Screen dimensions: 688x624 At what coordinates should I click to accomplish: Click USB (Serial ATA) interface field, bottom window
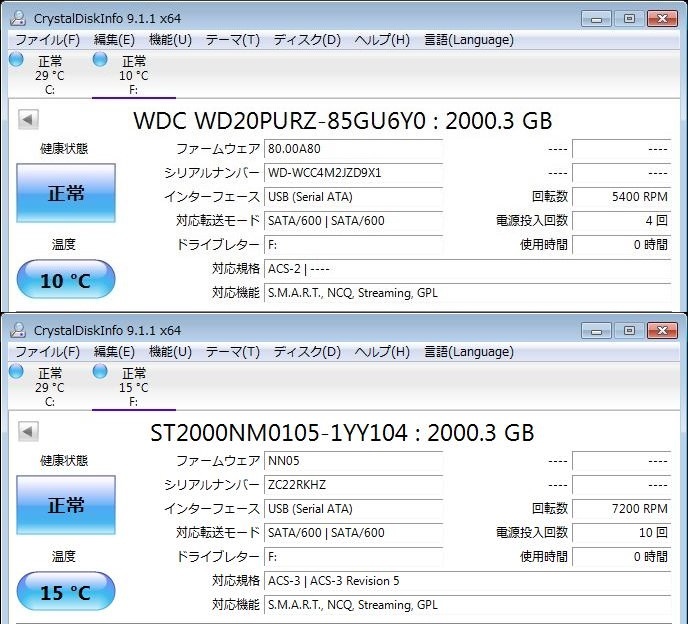[353, 509]
